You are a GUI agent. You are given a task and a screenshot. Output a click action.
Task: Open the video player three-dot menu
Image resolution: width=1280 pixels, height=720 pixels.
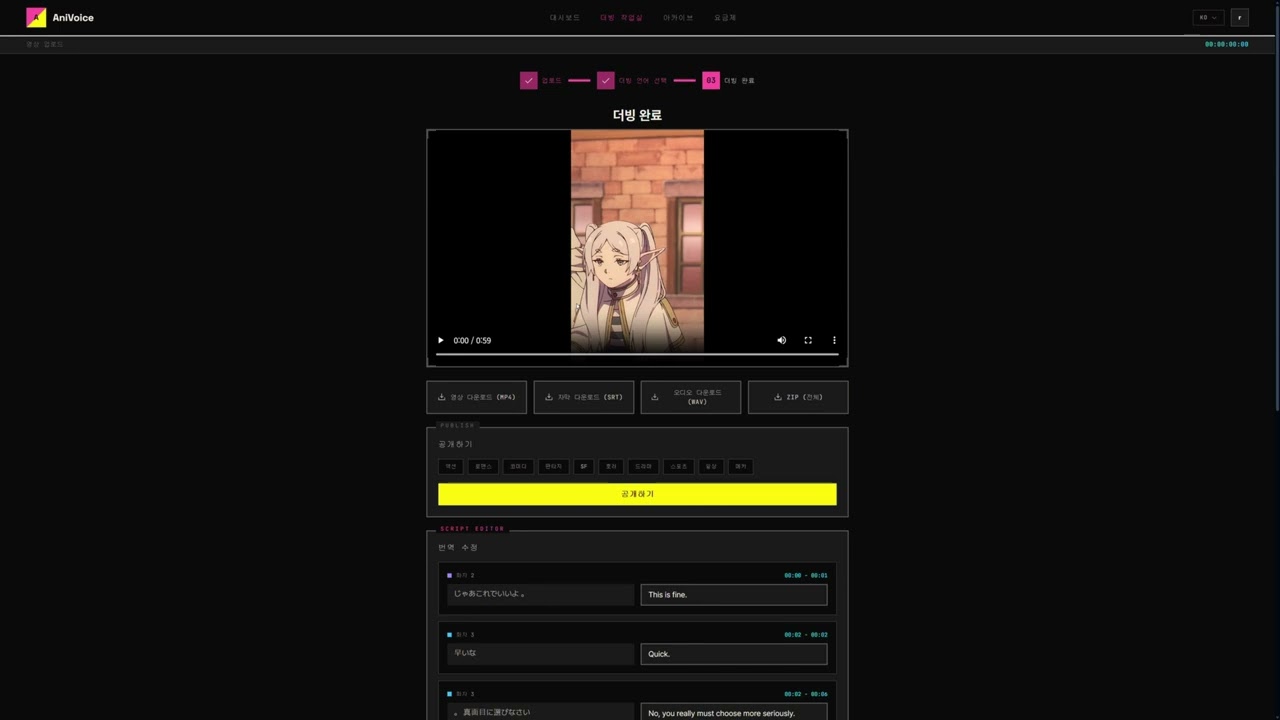pos(834,340)
